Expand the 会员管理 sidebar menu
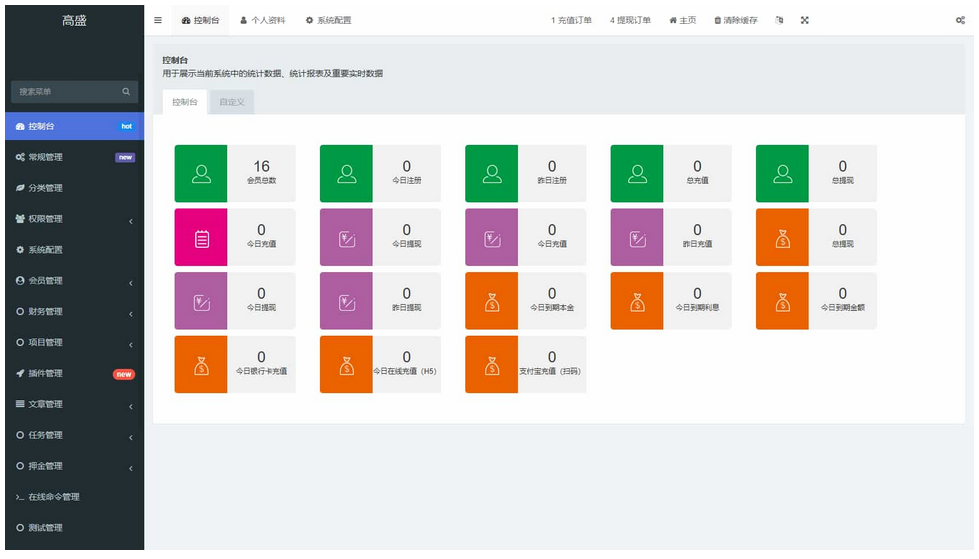The width and height of the screenshot is (979, 559). [72, 281]
